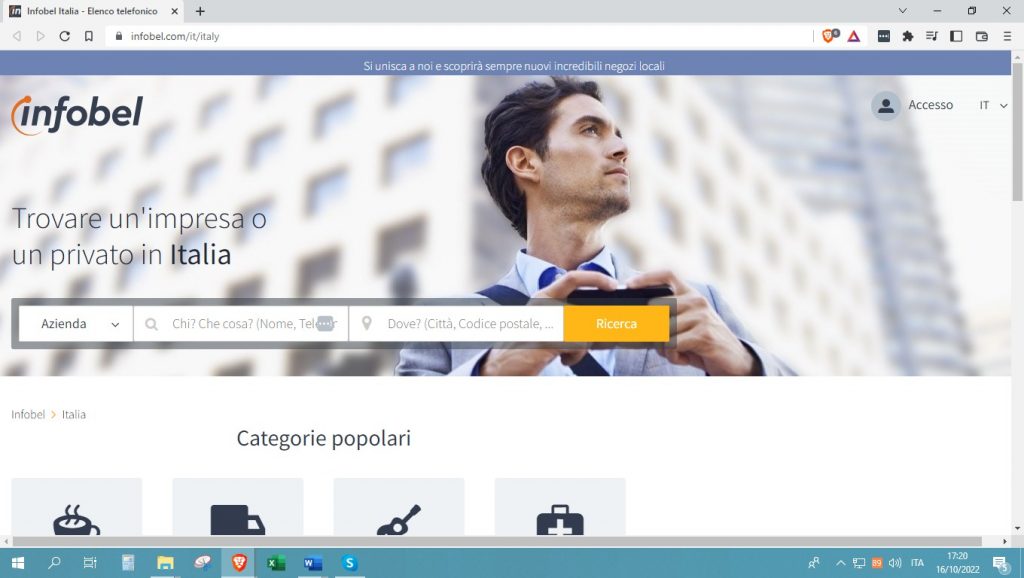This screenshot has width=1024, height=578.
Task: Open a new browser tab
Action: click(x=200, y=11)
